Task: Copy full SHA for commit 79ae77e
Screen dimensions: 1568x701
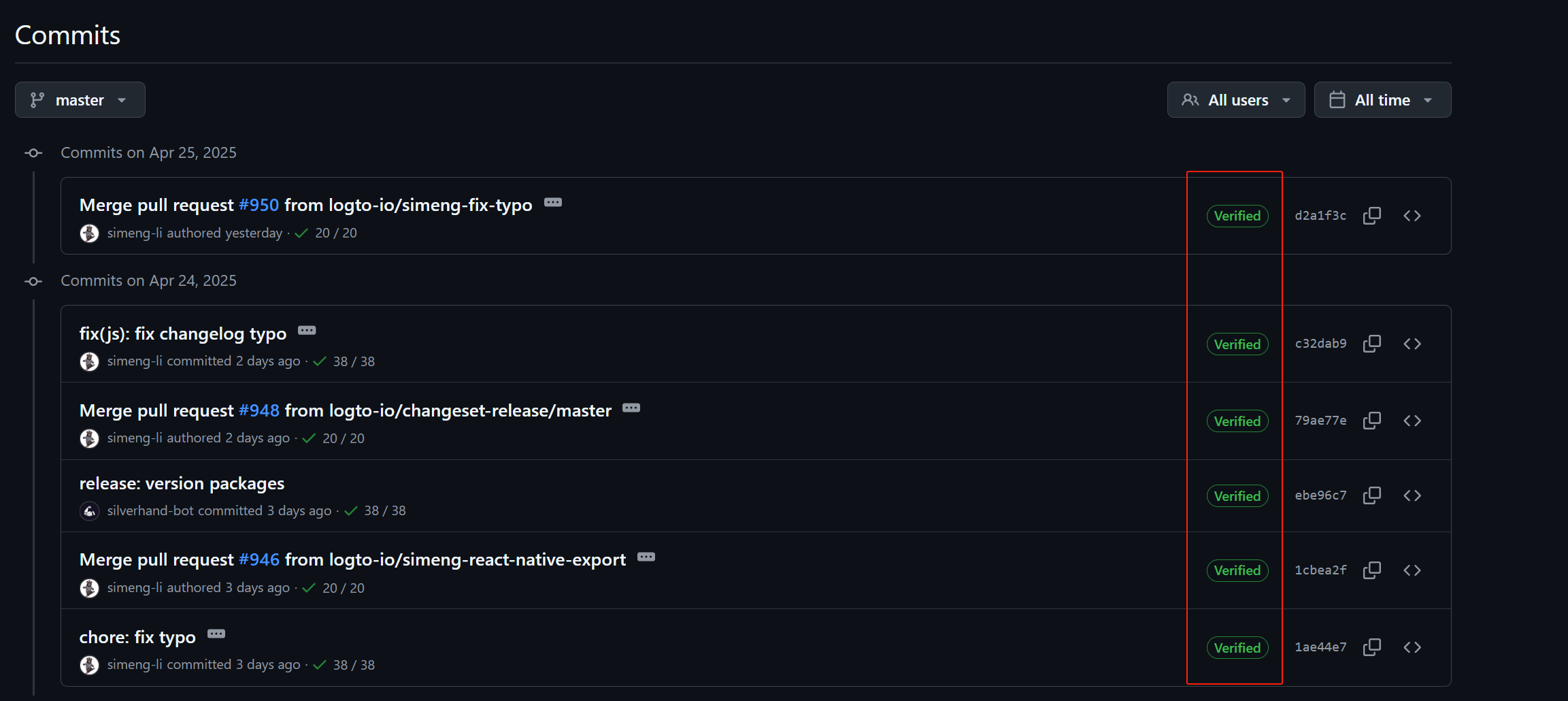Action: tap(1371, 421)
